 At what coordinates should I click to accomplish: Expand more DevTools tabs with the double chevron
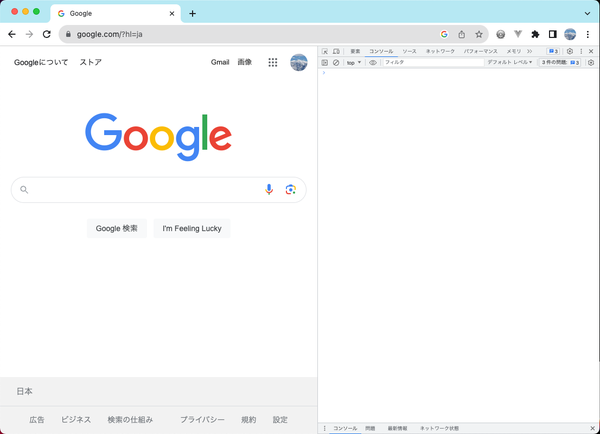(530, 51)
